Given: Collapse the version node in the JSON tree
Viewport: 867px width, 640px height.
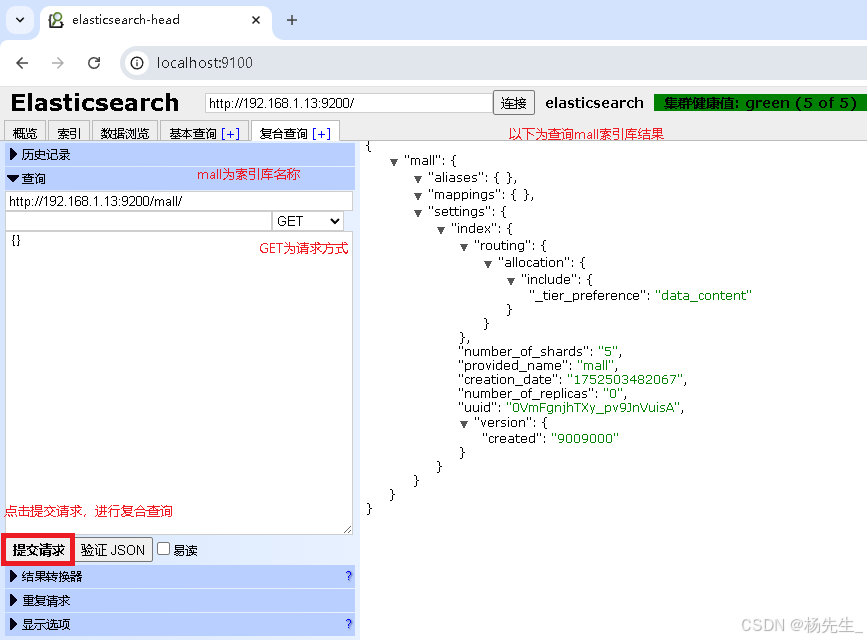Looking at the screenshot, I should [x=463, y=421].
